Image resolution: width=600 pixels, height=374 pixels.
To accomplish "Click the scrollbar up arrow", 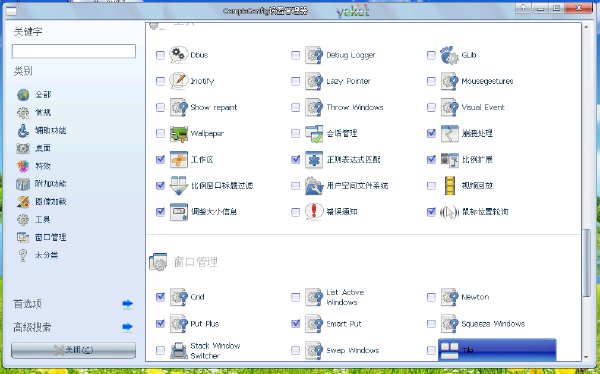I will click(586, 27).
